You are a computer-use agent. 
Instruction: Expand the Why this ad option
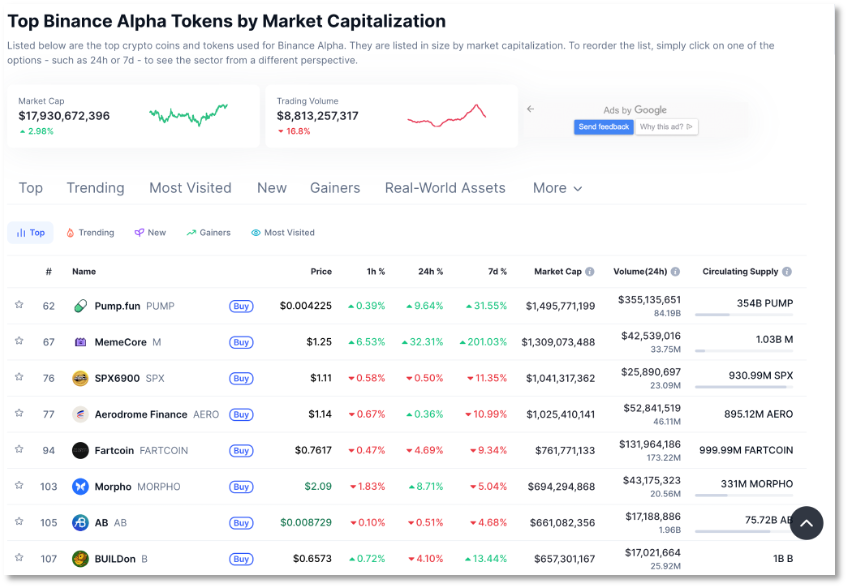click(665, 127)
